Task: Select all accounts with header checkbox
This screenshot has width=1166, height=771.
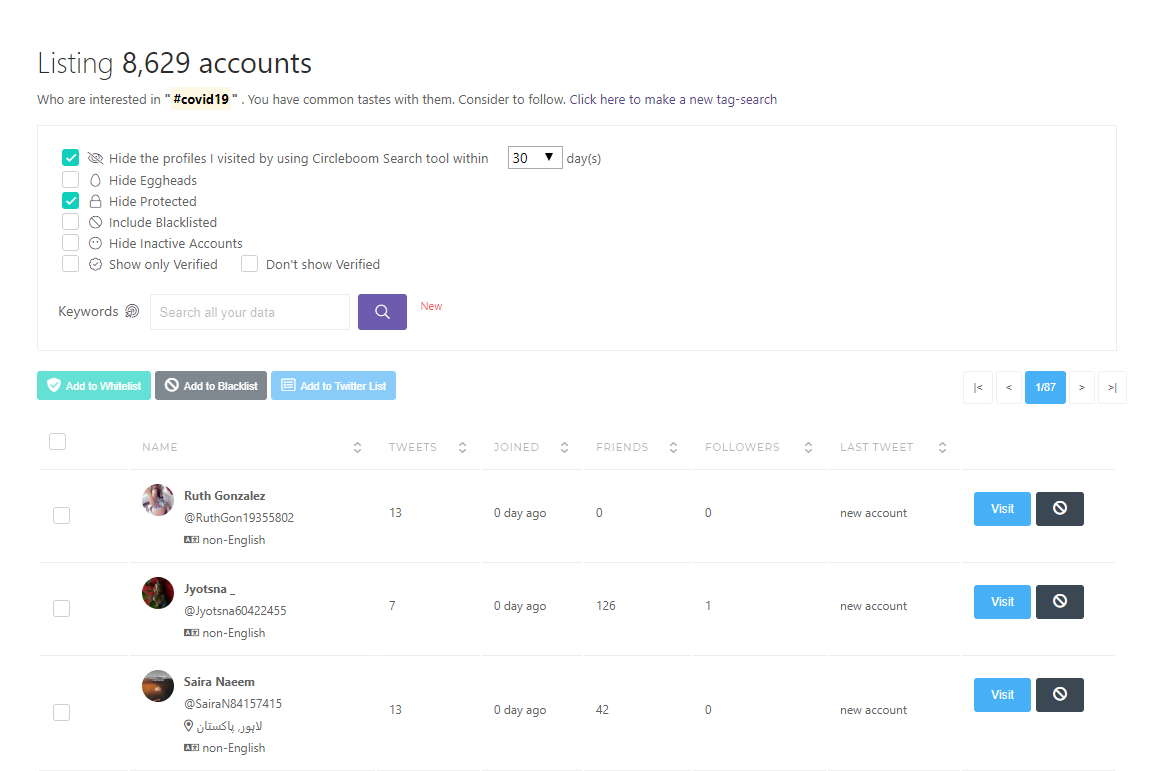Action: (58, 441)
